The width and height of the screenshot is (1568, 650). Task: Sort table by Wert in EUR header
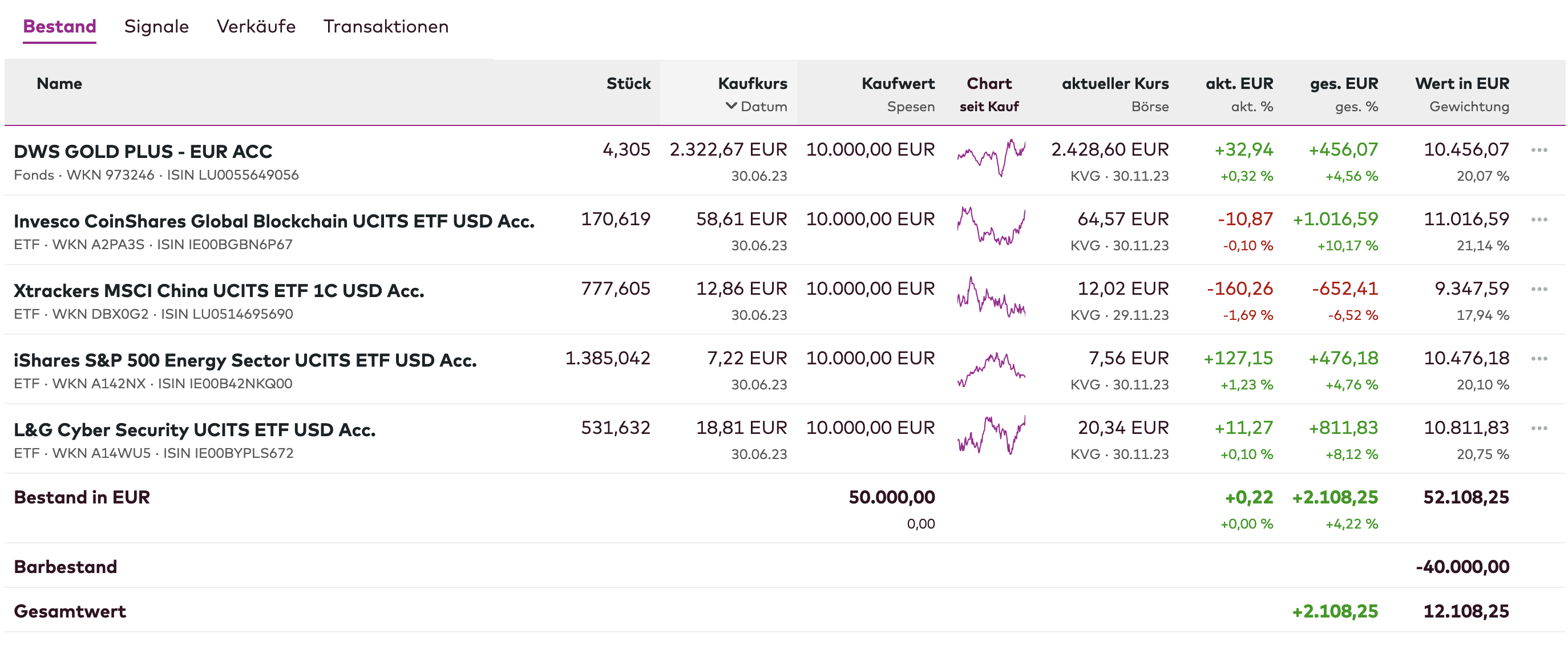(1461, 83)
